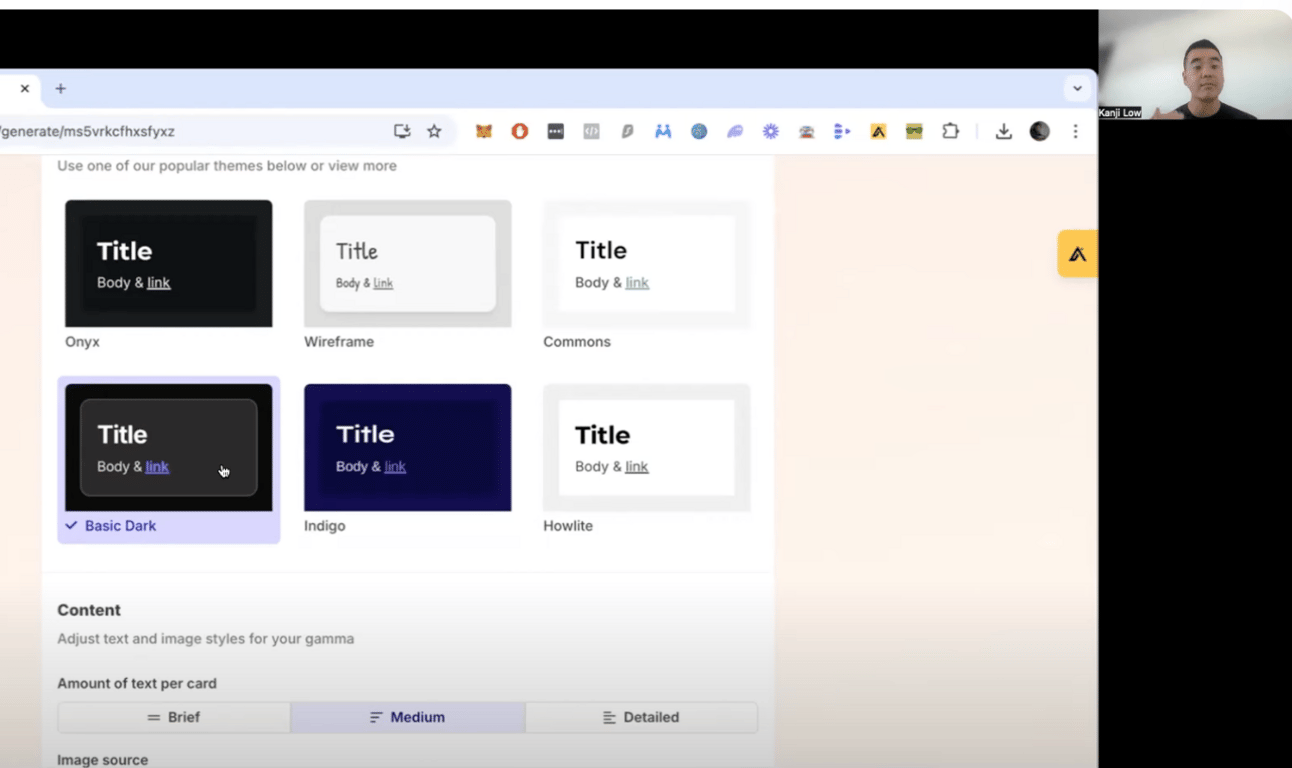The image size is (1292, 768).
Task: Click the yellow floating side widget
Action: 1078,254
